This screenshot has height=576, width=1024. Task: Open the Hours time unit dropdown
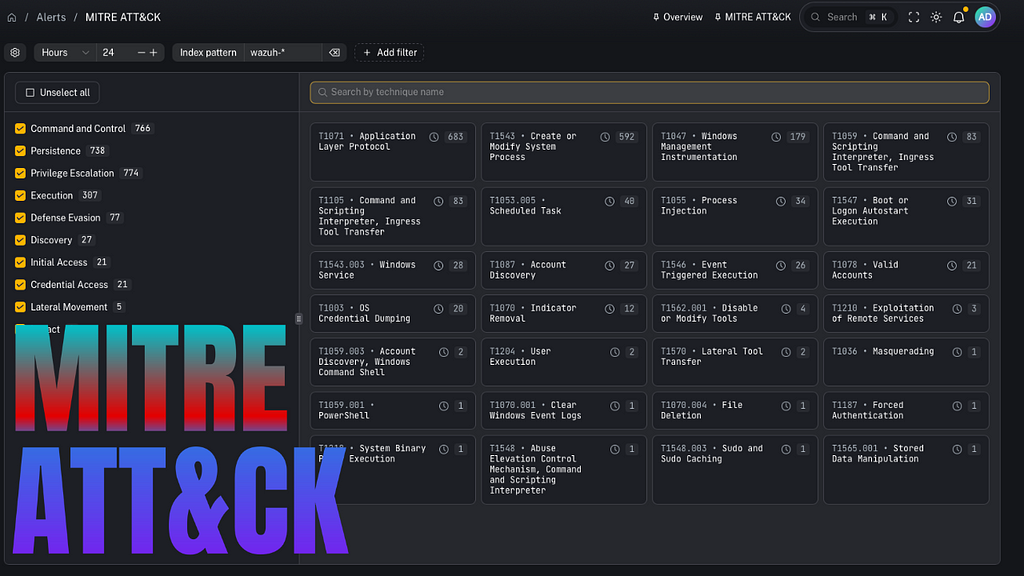[x=66, y=52]
